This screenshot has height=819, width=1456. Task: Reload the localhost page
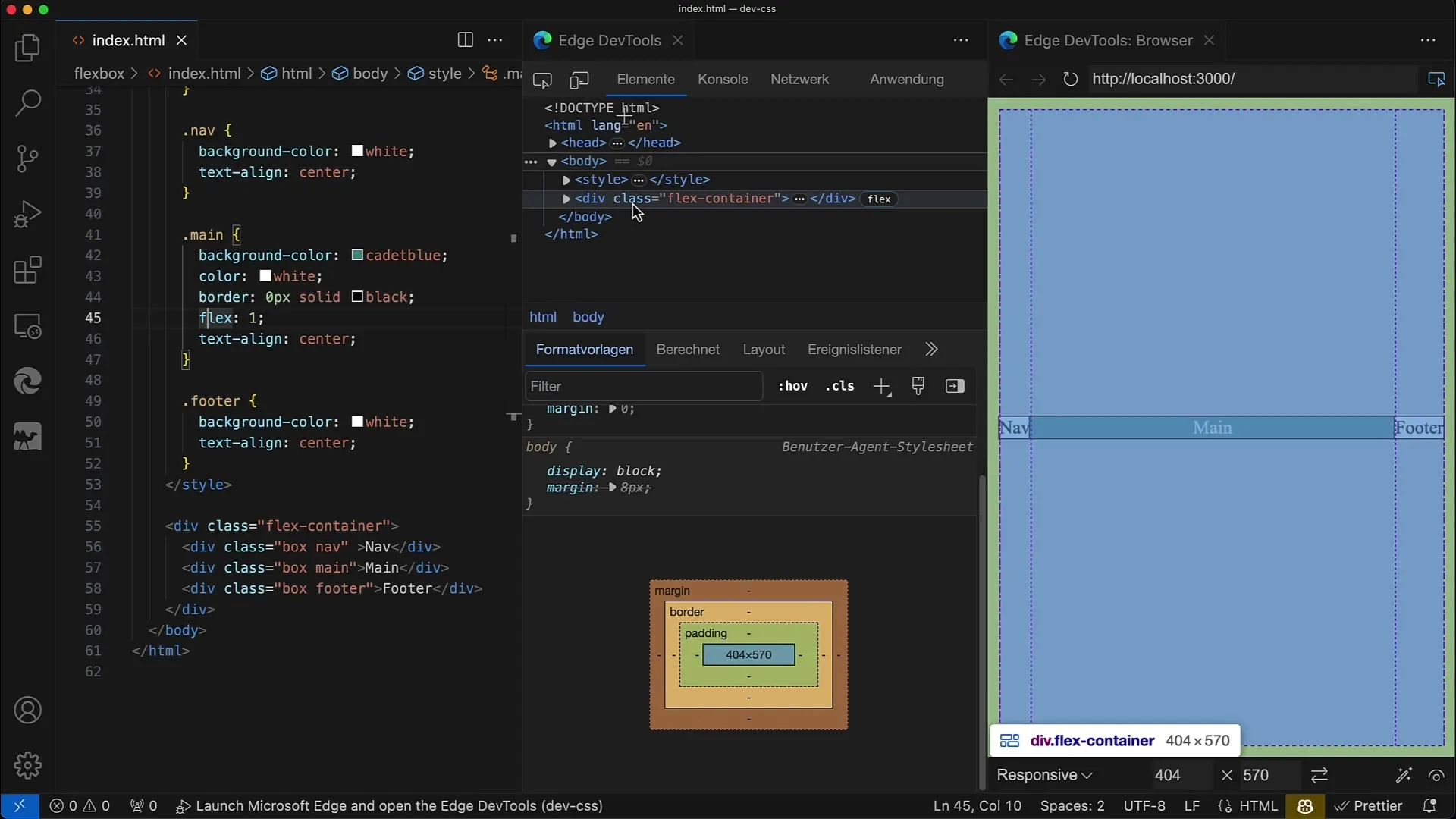point(1070,79)
